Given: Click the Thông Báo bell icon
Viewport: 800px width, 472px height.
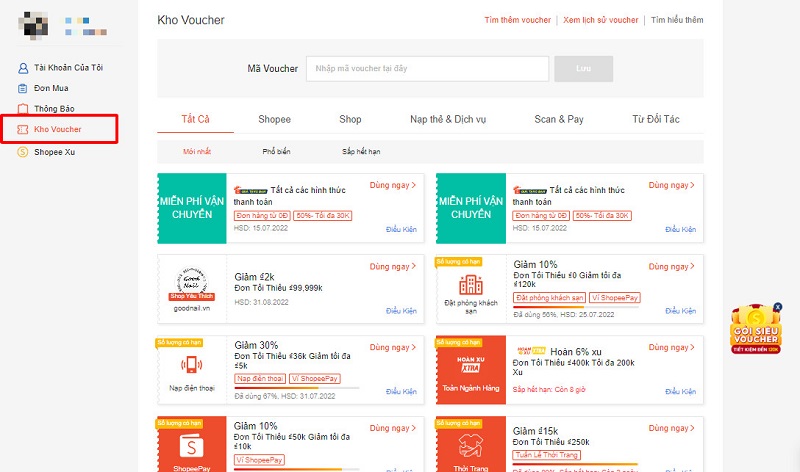Looking at the screenshot, I should click(23, 108).
